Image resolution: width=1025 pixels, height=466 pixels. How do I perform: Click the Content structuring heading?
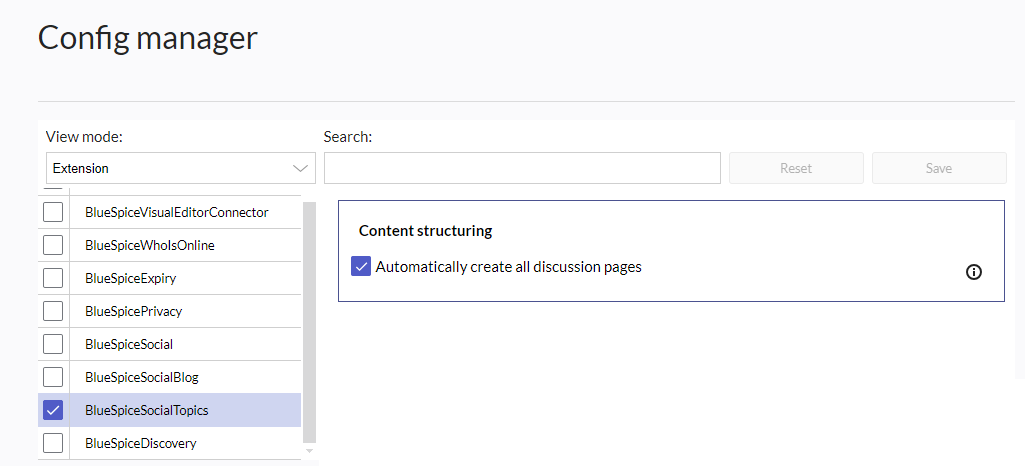(426, 231)
